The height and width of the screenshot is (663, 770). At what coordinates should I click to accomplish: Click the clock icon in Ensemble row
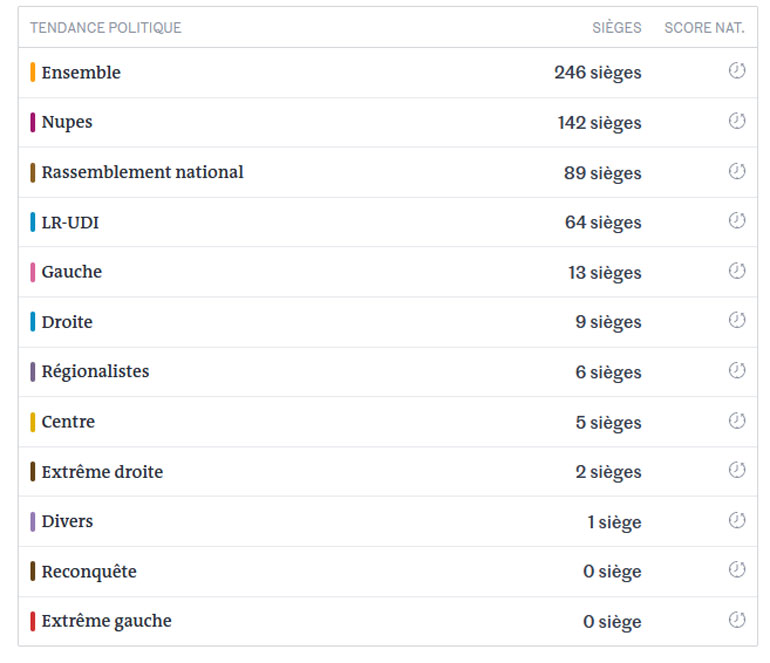(x=737, y=71)
